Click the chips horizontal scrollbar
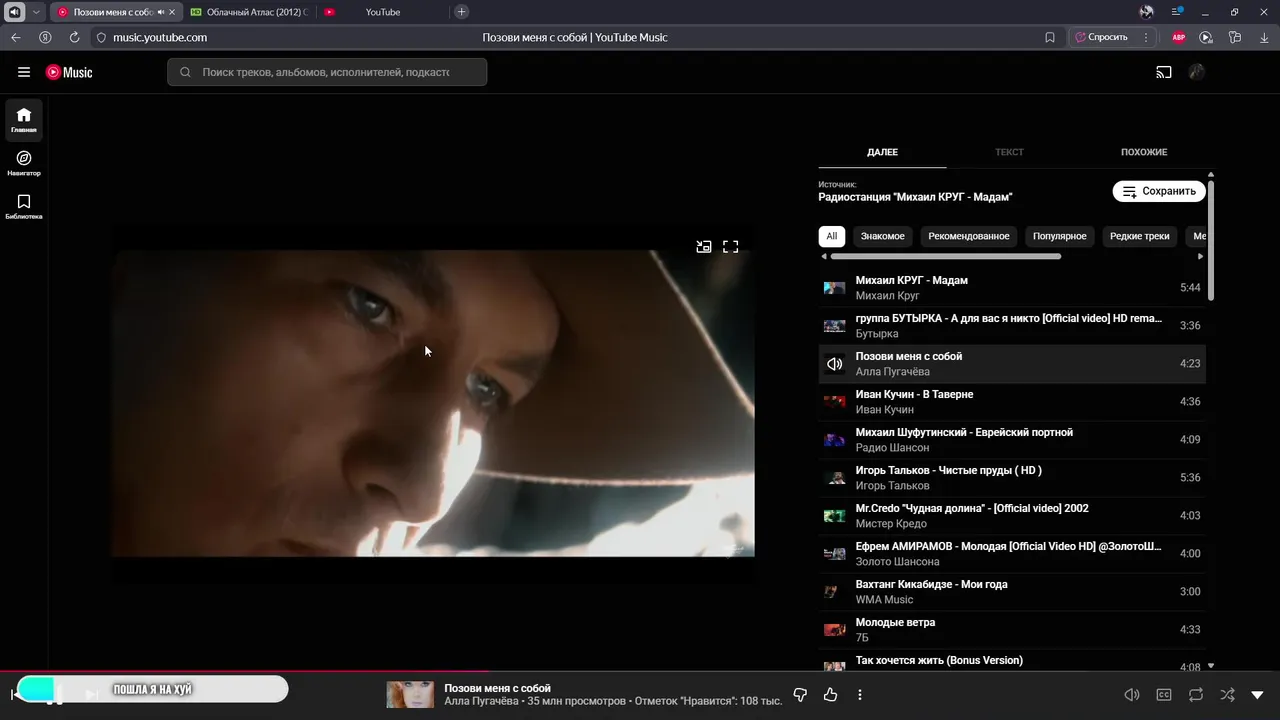Viewport: 1280px width, 720px height. pyautogui.click(x=945, y=257)
